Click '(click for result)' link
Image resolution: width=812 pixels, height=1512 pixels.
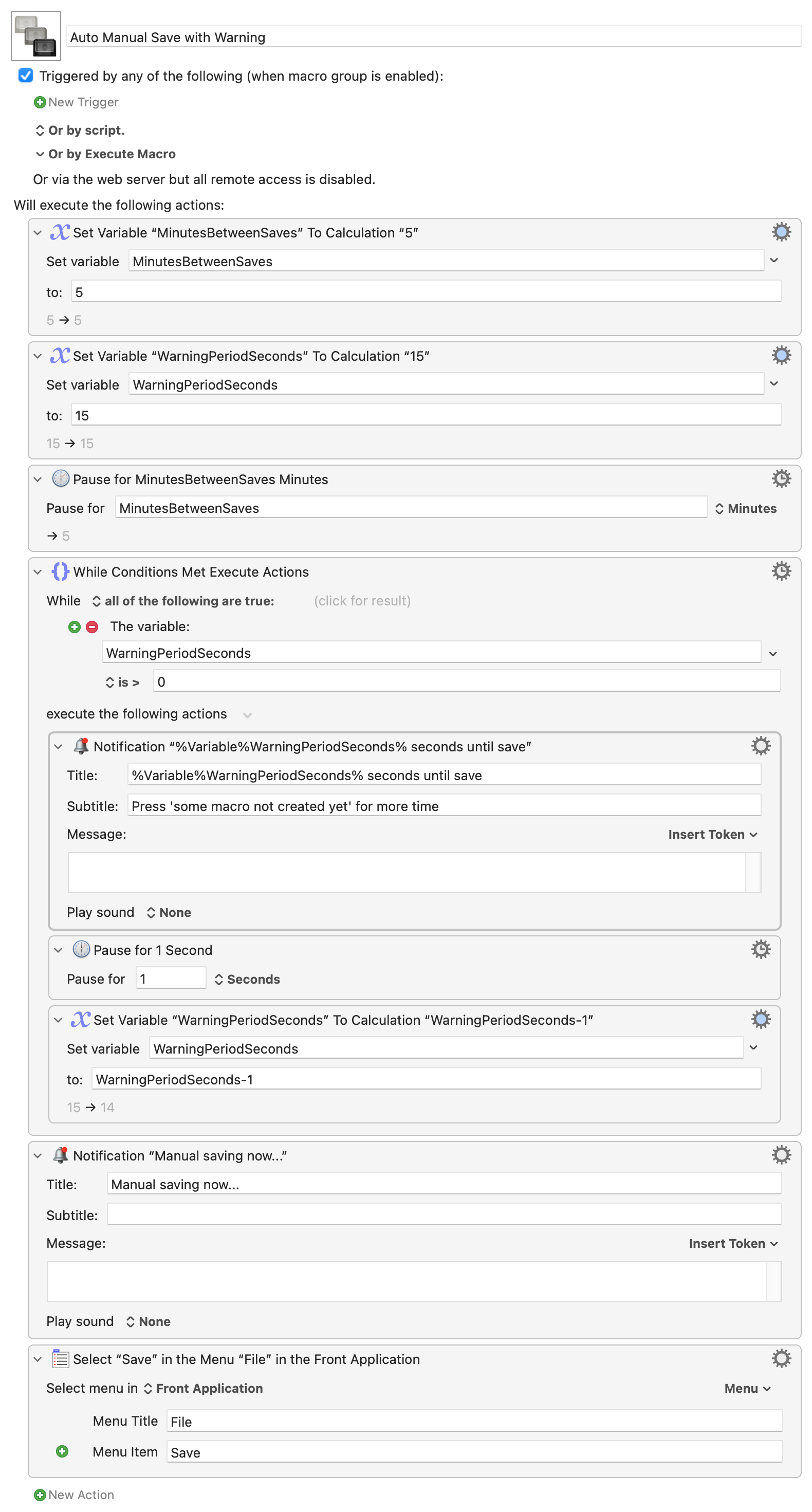(x=362, y=600)
